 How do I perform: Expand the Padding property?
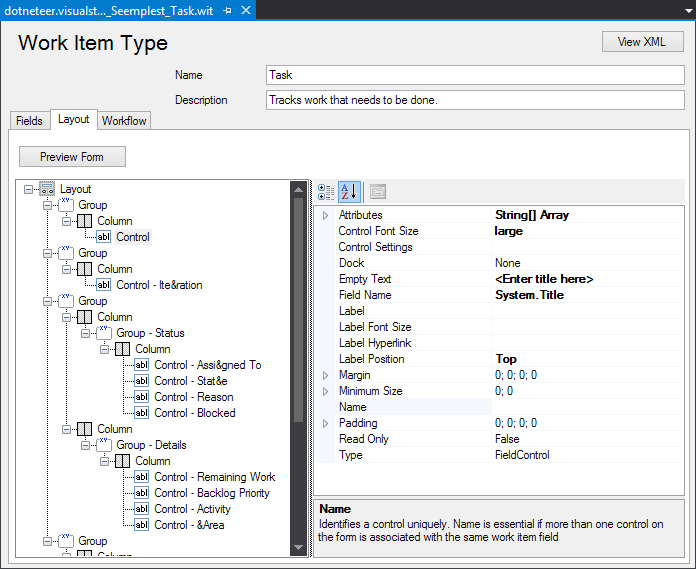[x=325, y=423]
